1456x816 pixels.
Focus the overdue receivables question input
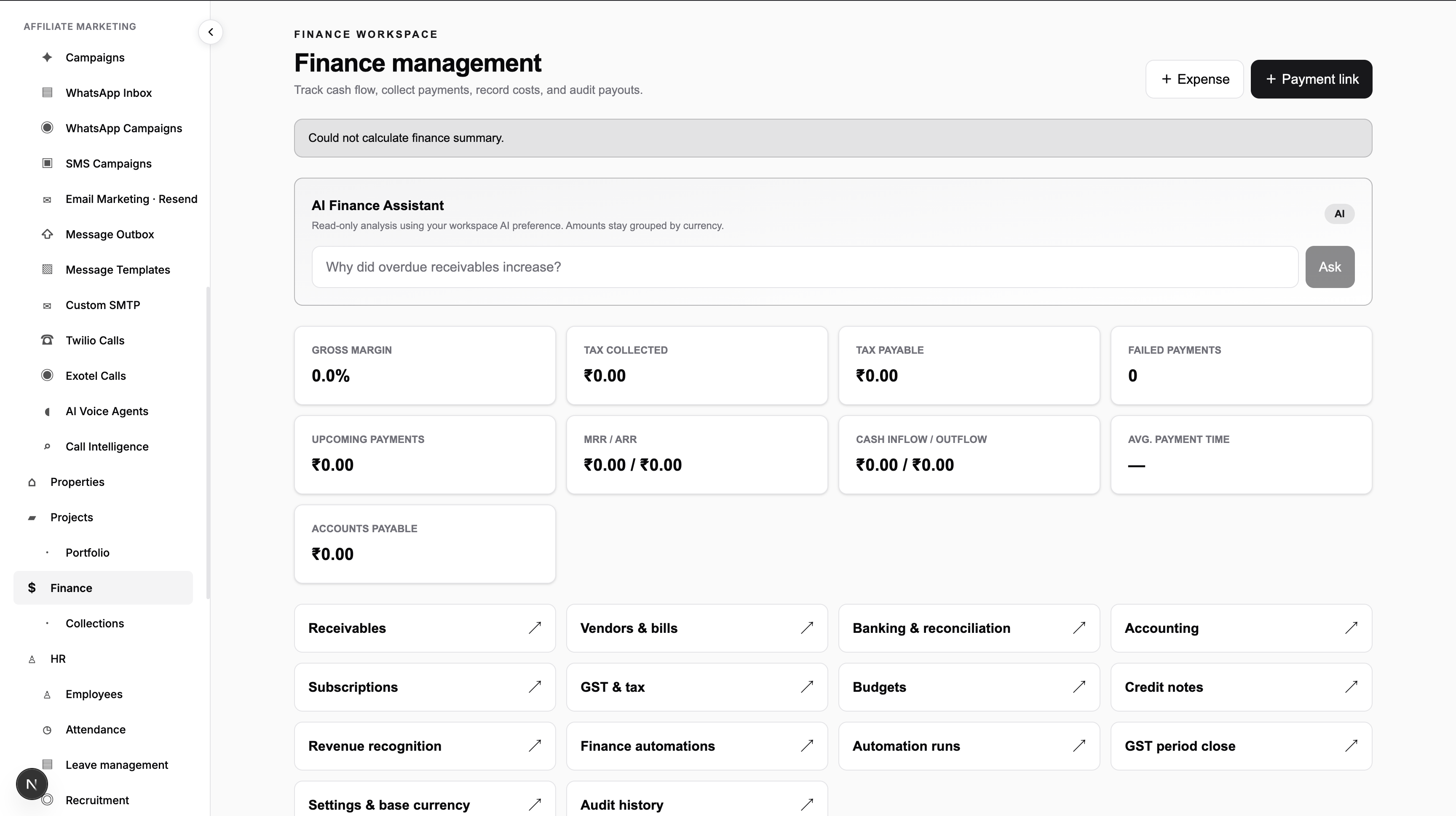[805, 267]
